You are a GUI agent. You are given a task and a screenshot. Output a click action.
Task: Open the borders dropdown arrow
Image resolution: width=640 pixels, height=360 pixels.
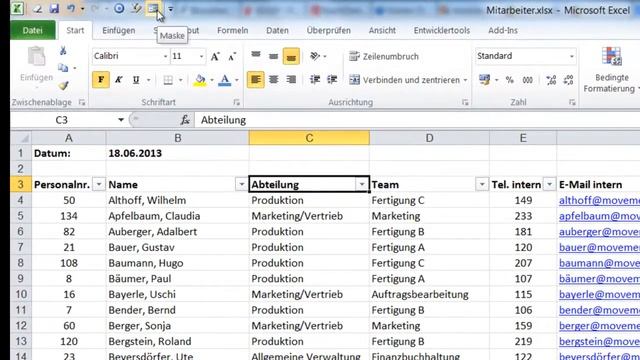click(x=180, y=80)
